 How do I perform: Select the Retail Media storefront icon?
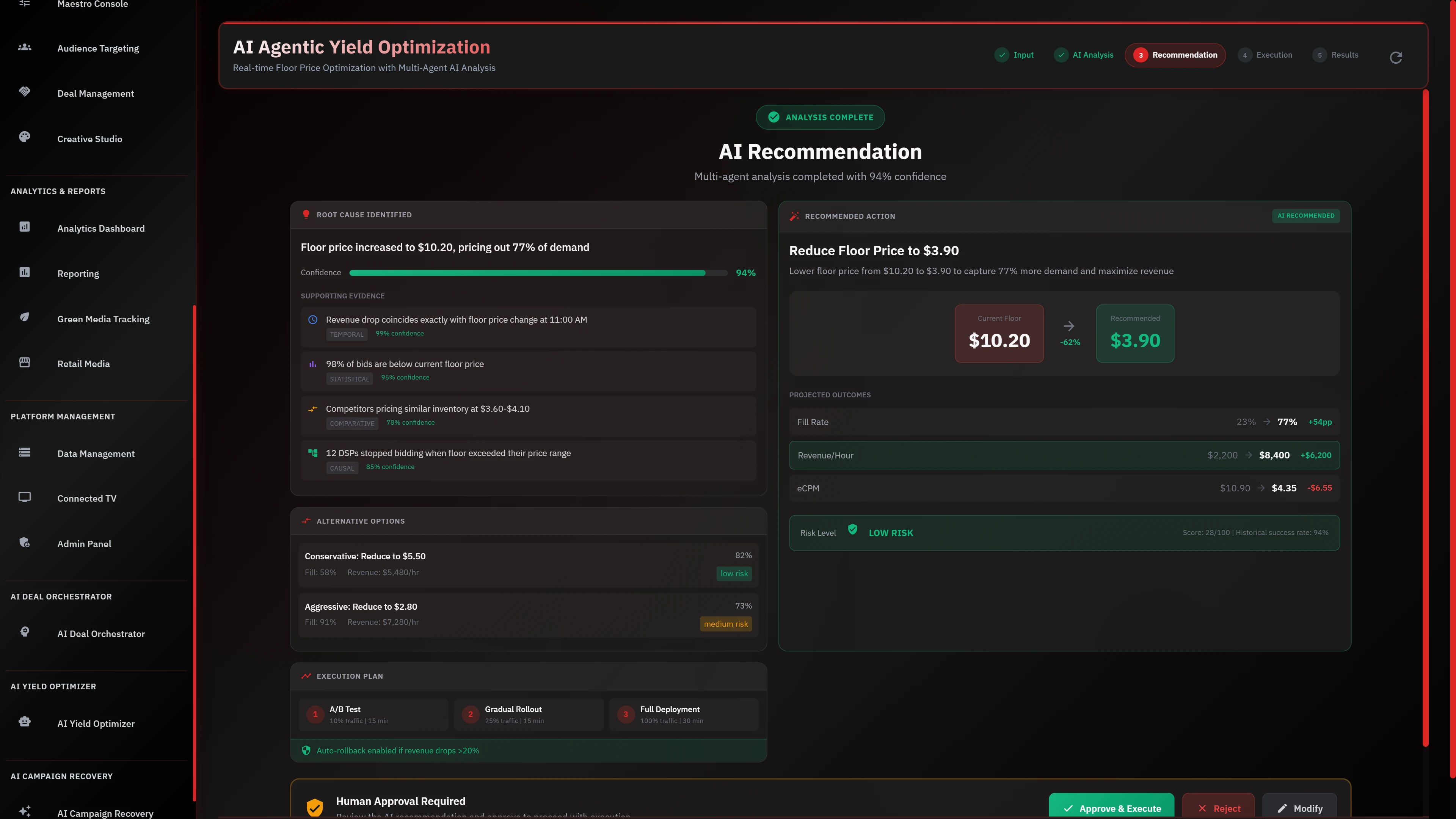(24, 362)
